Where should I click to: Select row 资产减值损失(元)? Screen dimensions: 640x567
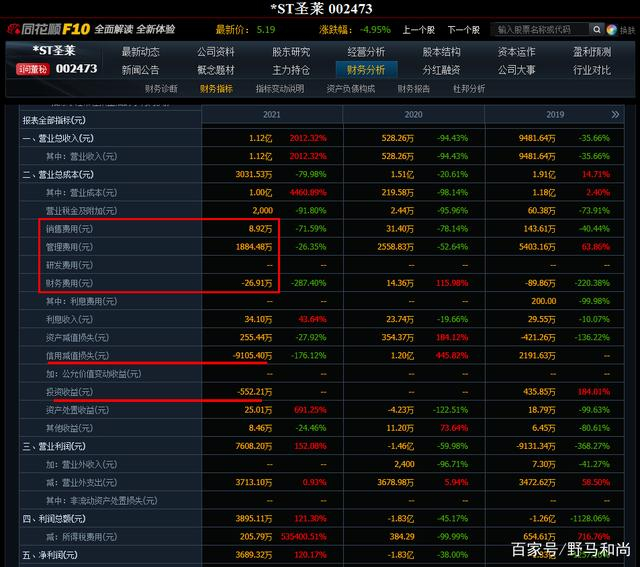322,338
